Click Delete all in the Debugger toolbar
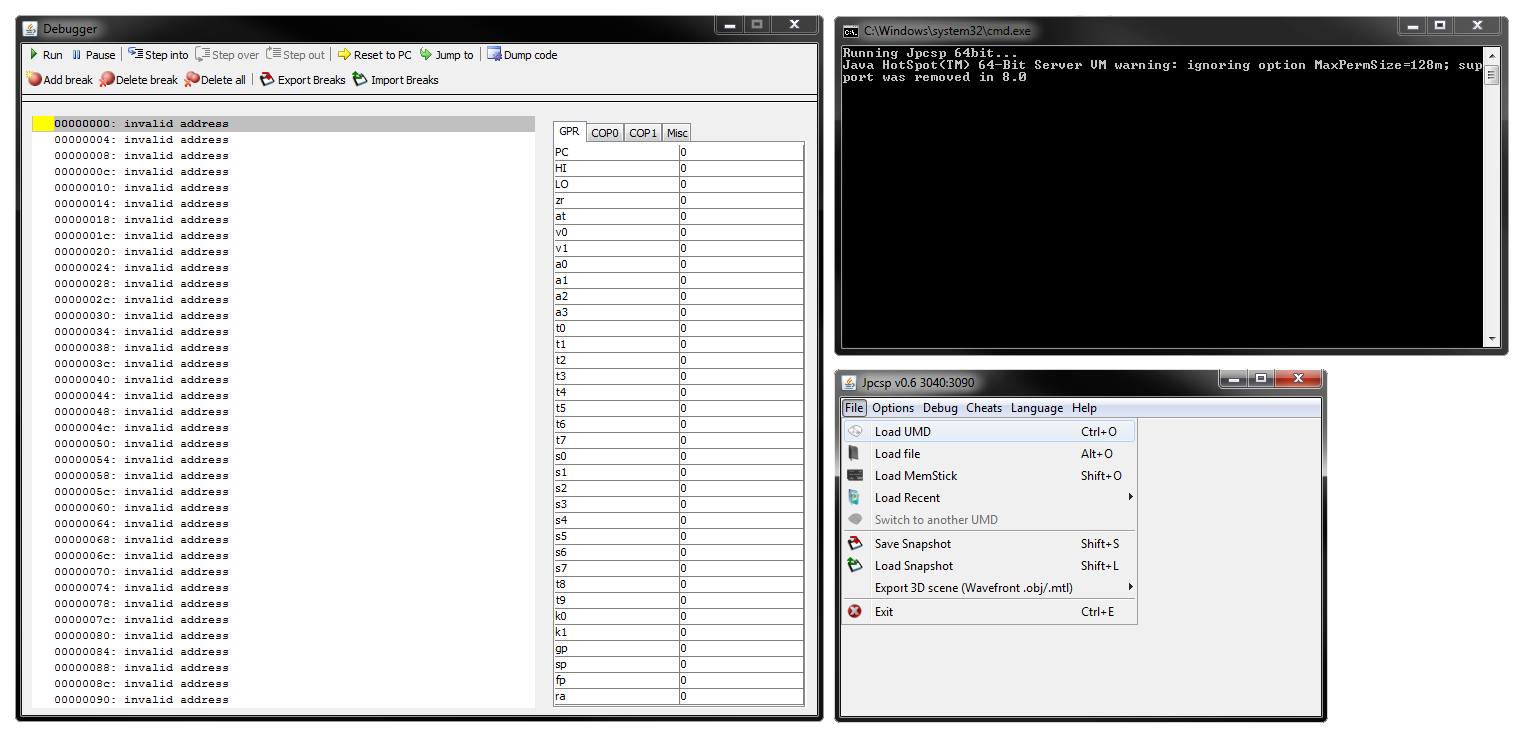Screen dimensions: 1539x741 [215, 80]
